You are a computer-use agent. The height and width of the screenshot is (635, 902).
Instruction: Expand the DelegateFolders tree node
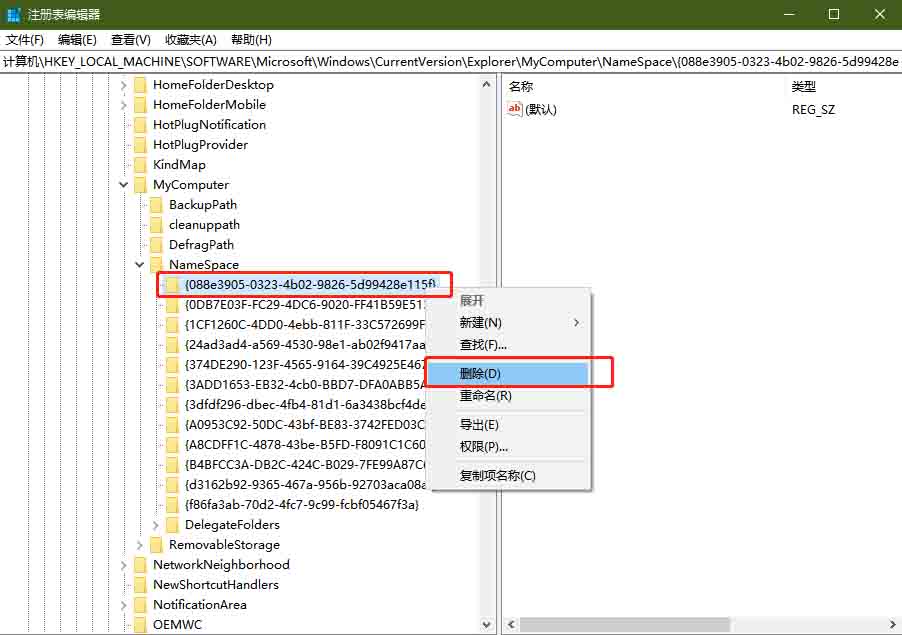(x=156, y=525)
